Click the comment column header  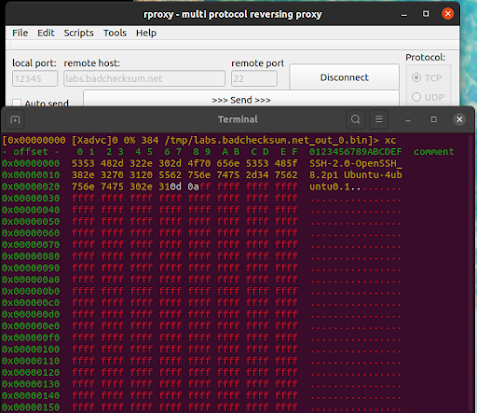pyautogui.click(x=434, y=152)
